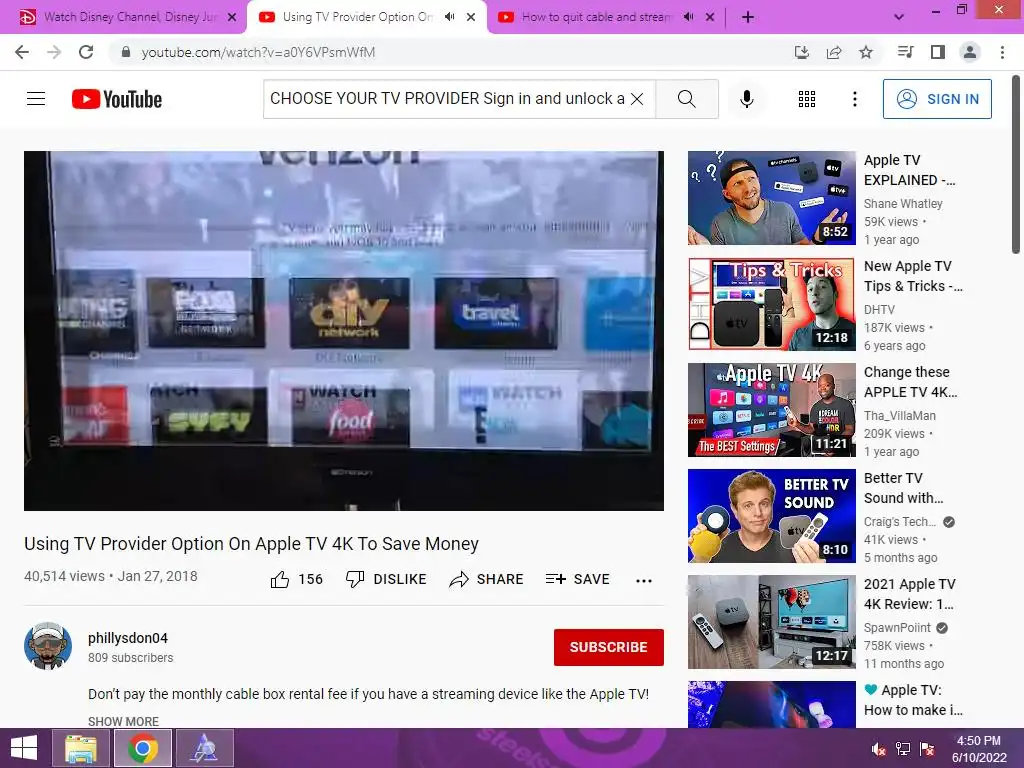Open Apple TV: How to make video title
The image size is (1024, 768).
pyautogui.click(x=913, y=700)
